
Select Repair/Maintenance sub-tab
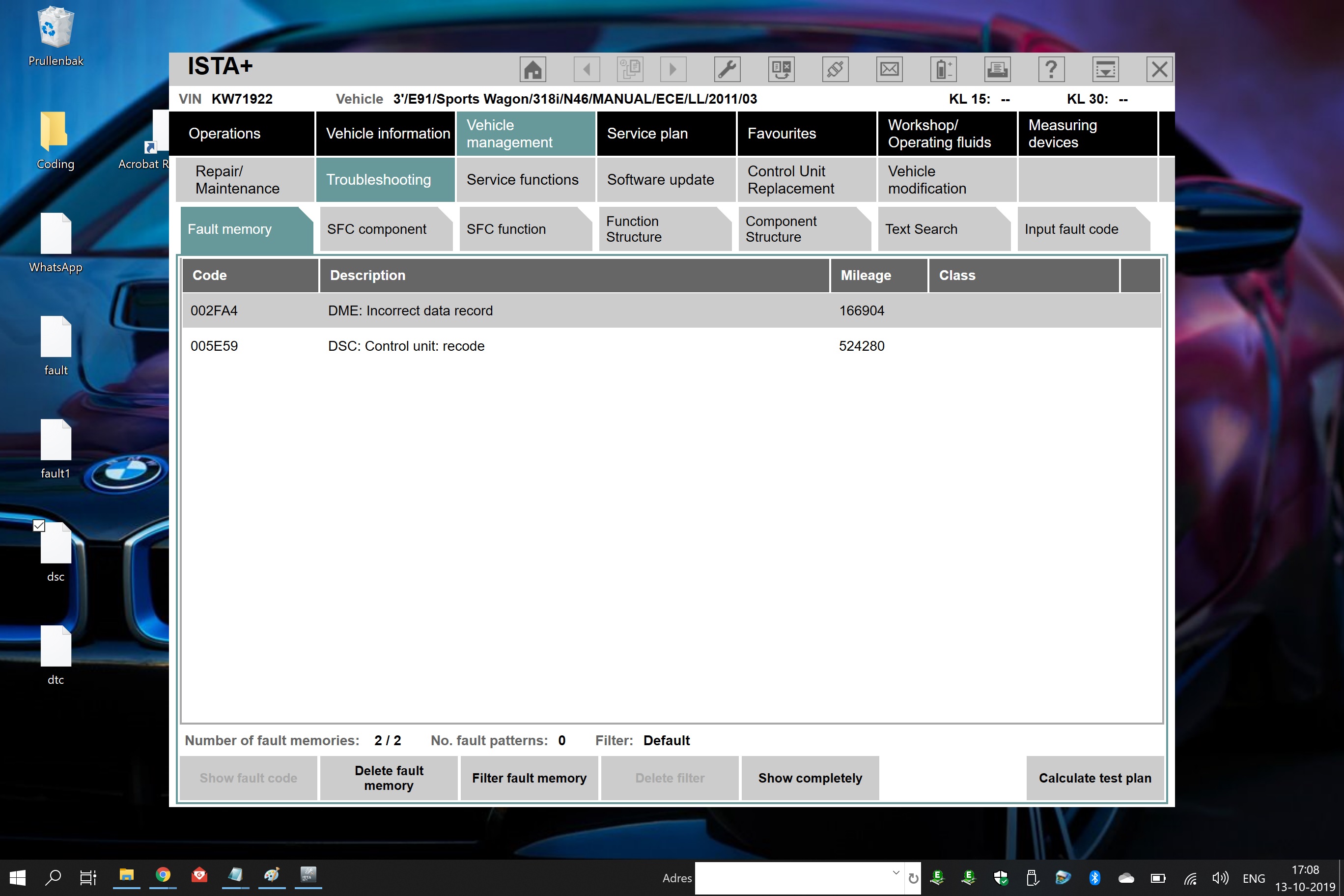(x=245, y=180)
